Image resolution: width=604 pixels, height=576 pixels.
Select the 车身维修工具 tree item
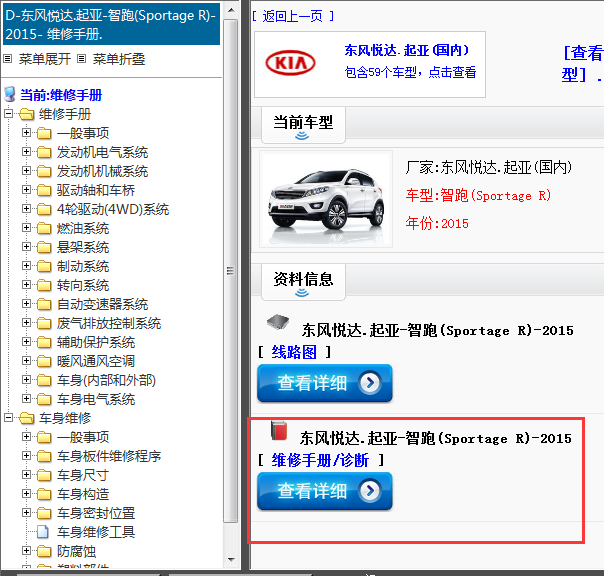point(96,532)
